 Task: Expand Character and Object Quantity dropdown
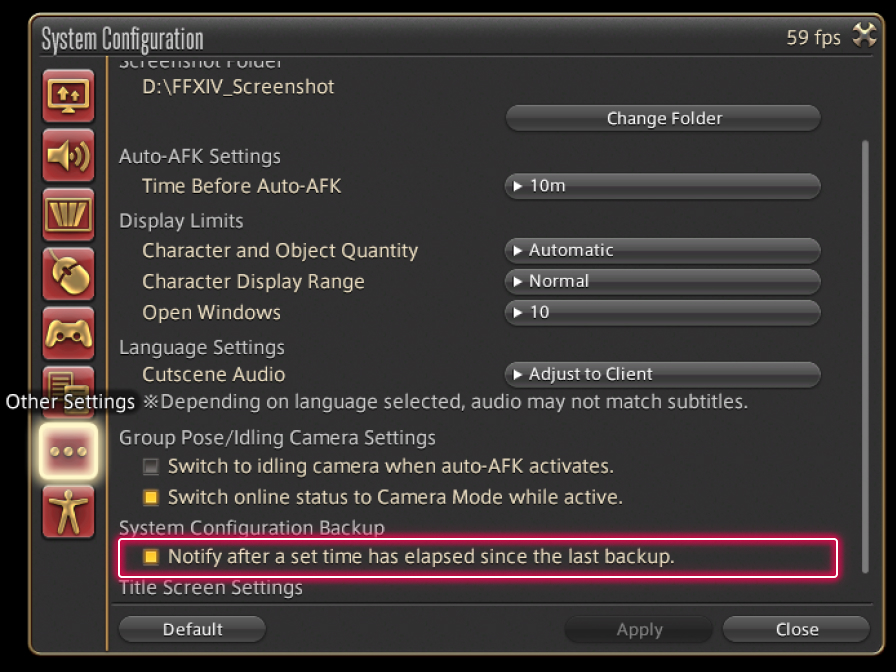tap(662, 250)
